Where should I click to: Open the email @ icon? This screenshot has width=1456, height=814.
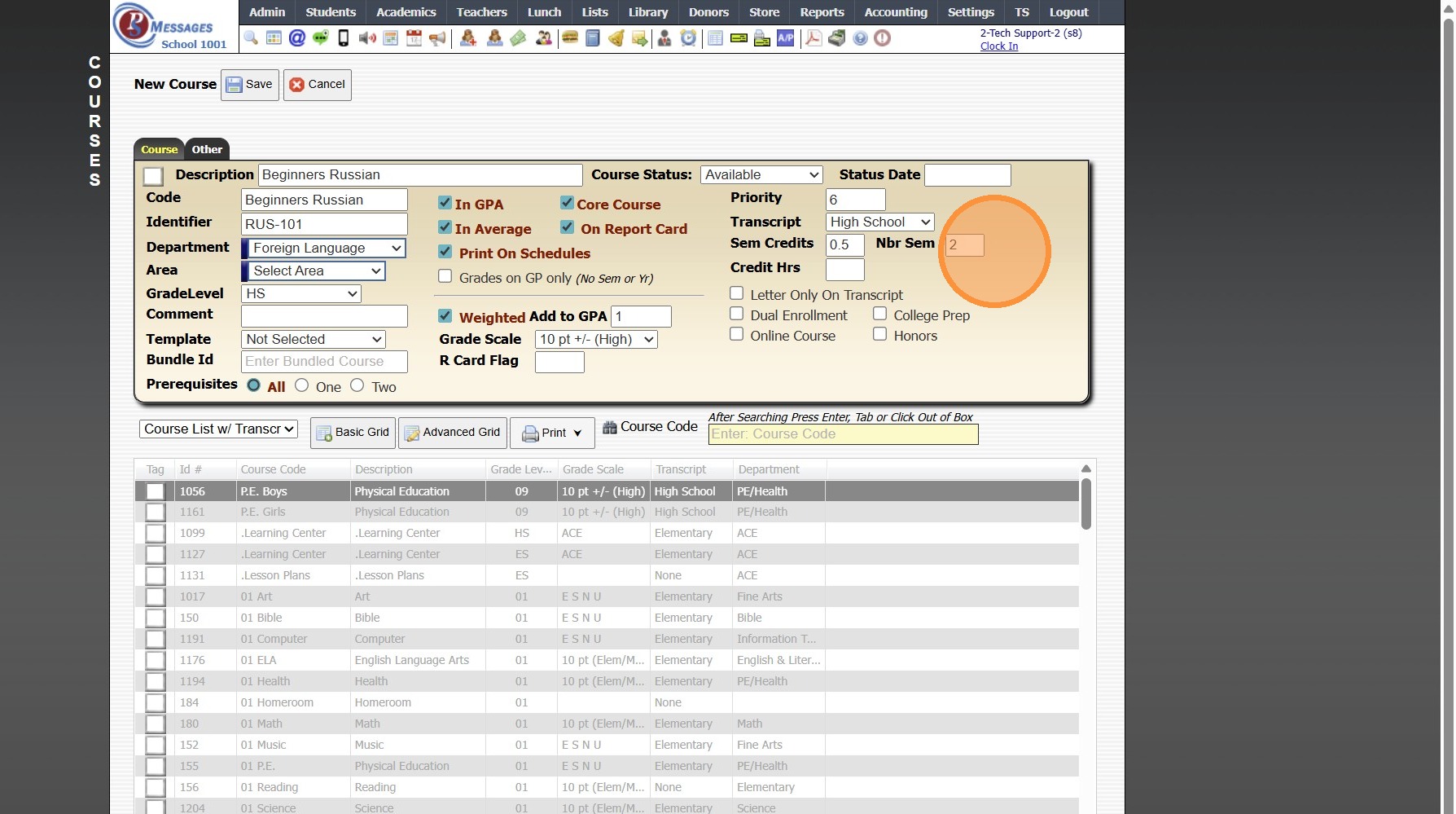[297, 38]
